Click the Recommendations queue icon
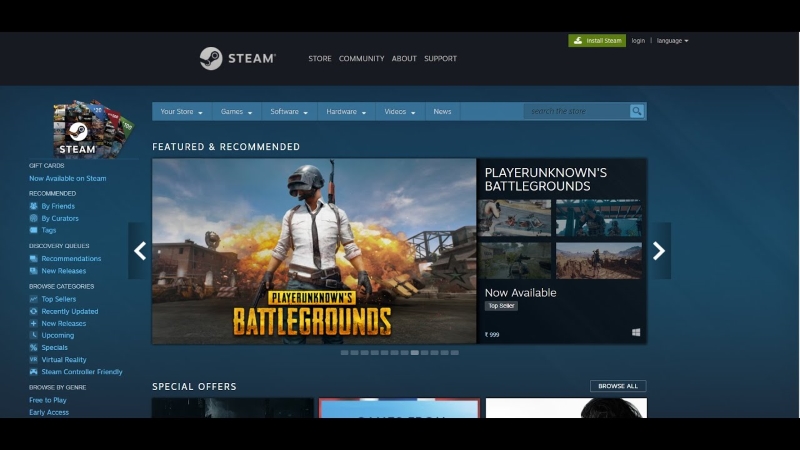This screenshot has height=450, width=800. tap(34, 259)
